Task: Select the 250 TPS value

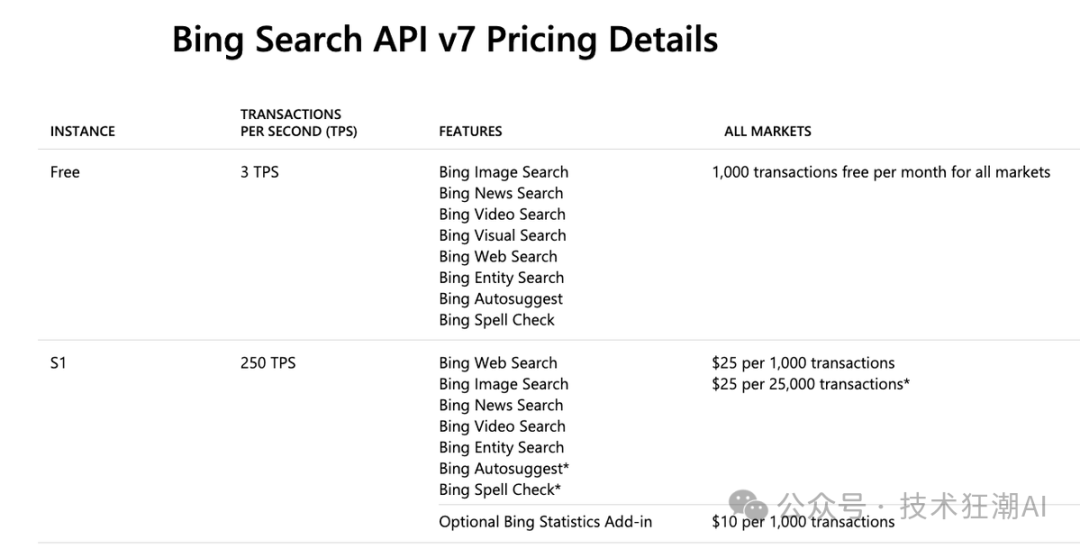Action: pos(268,363)
